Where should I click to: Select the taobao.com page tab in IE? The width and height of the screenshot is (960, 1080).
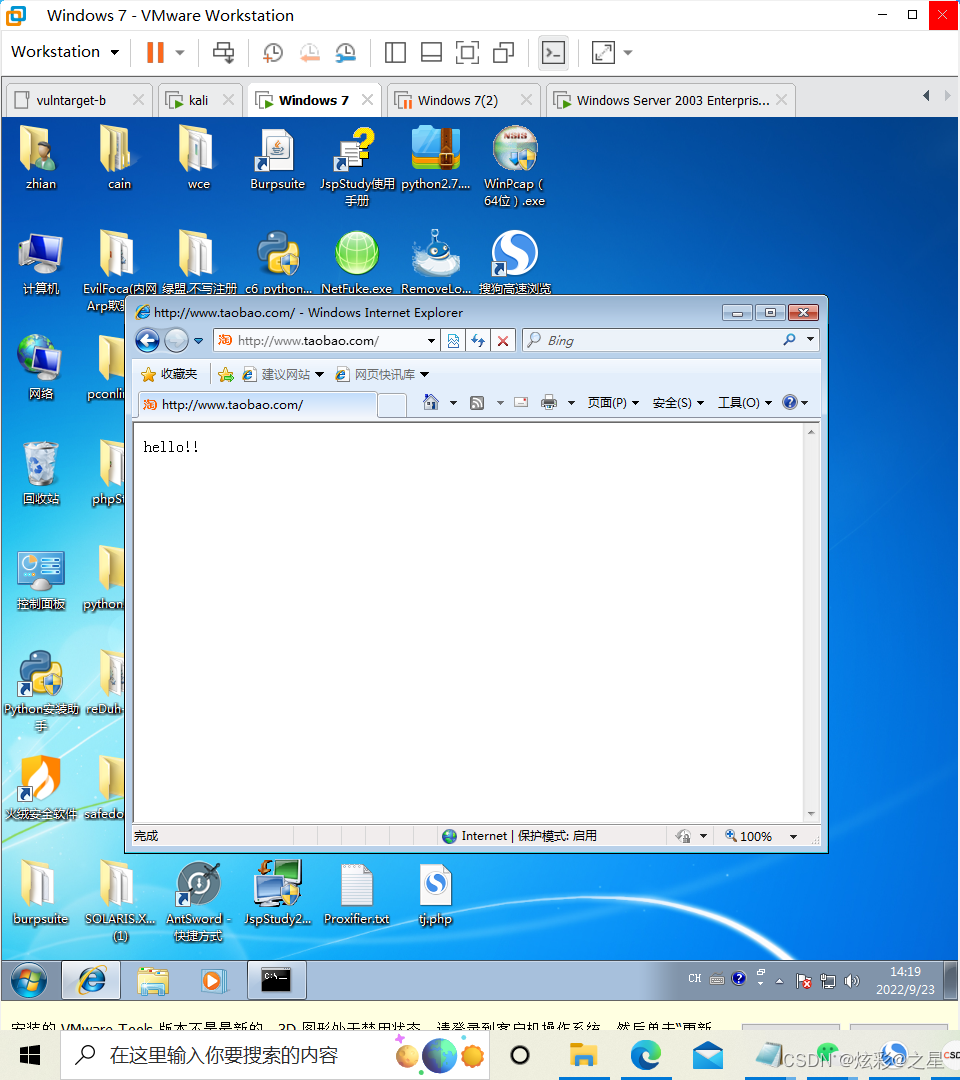[x=258, y=404]
